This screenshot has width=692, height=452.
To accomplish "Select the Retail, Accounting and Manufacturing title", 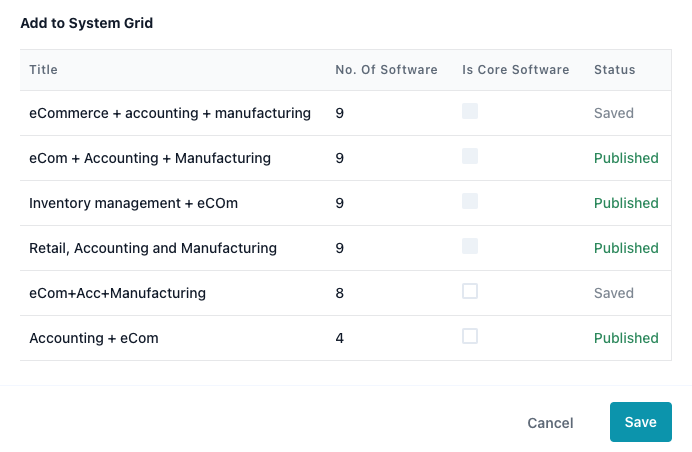I will click(153, 248).
